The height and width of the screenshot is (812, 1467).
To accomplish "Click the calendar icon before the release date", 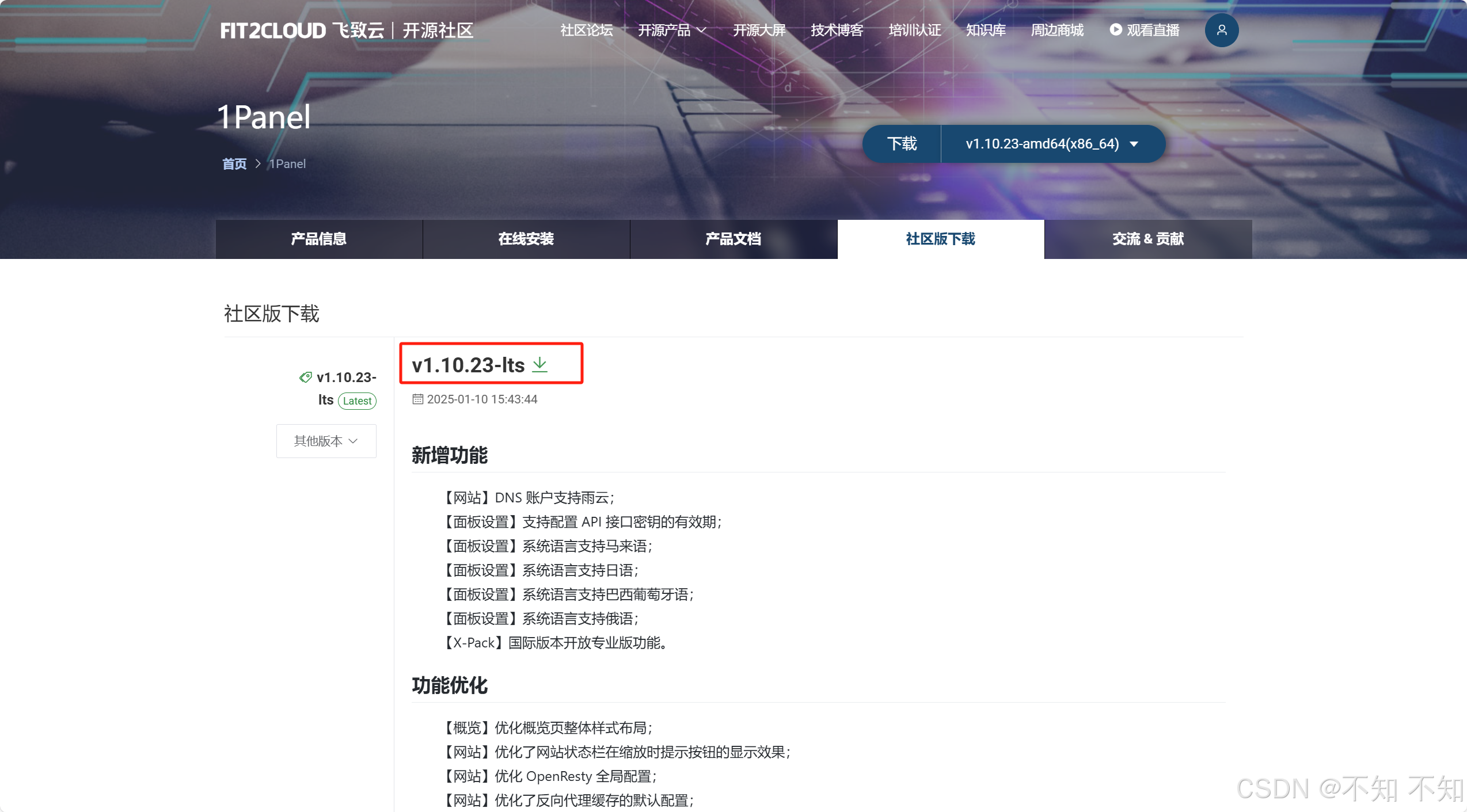I will point(417,399).
